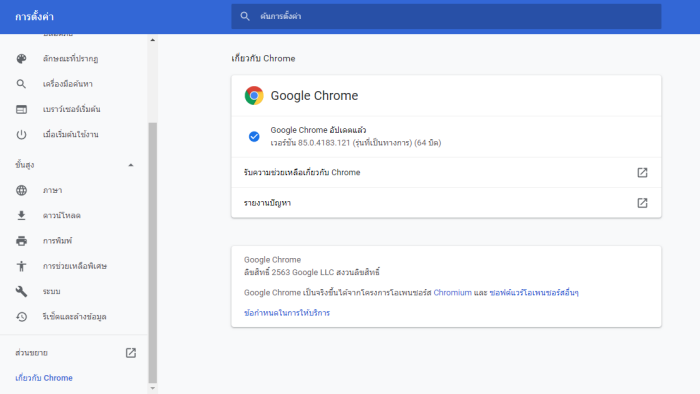The image size is (700, 394).
Task: Click the globe icon for ภาษา
Action: (x=21, y=190)
